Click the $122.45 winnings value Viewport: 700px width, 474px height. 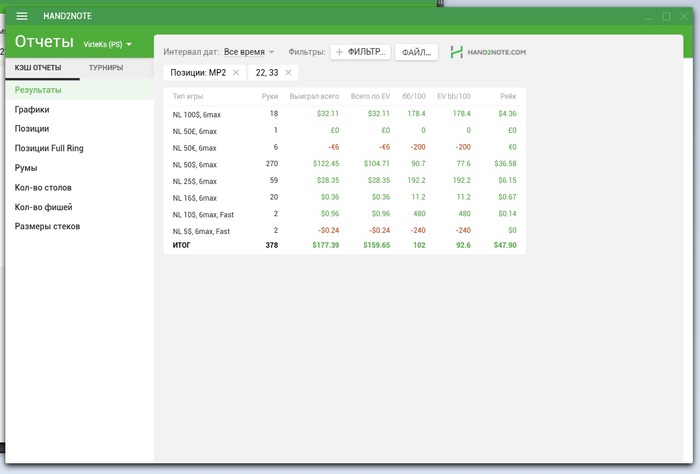coord(326,163)
